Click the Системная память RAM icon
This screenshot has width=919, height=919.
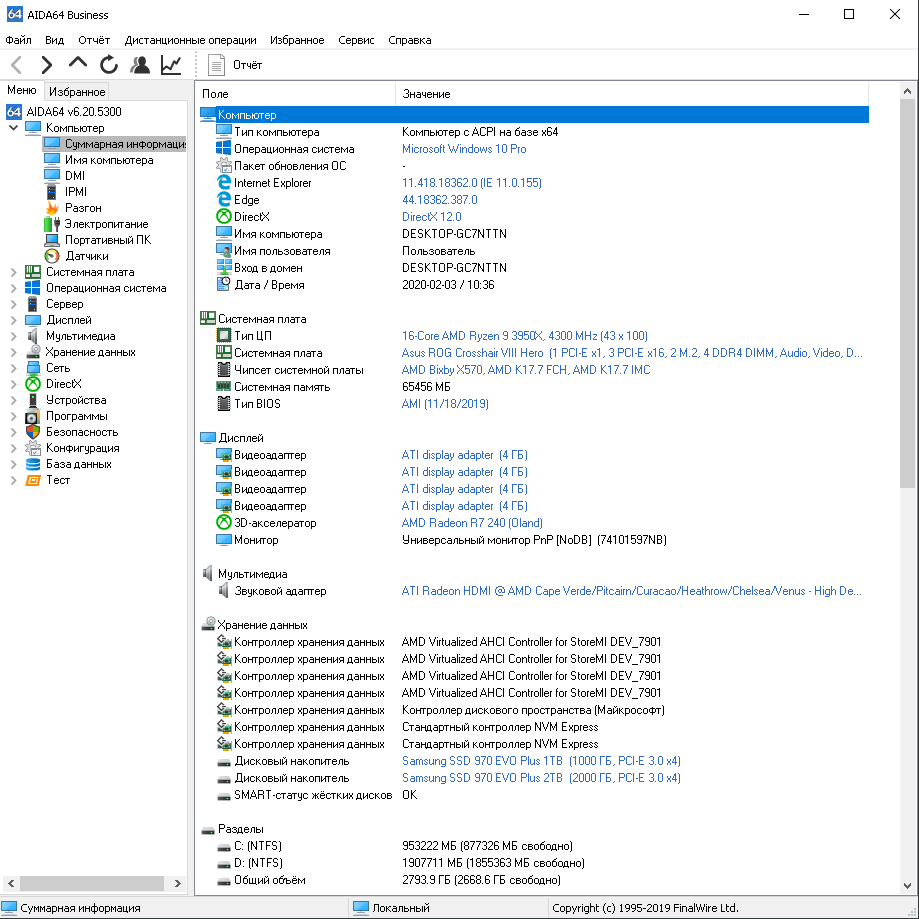[223, 386]
